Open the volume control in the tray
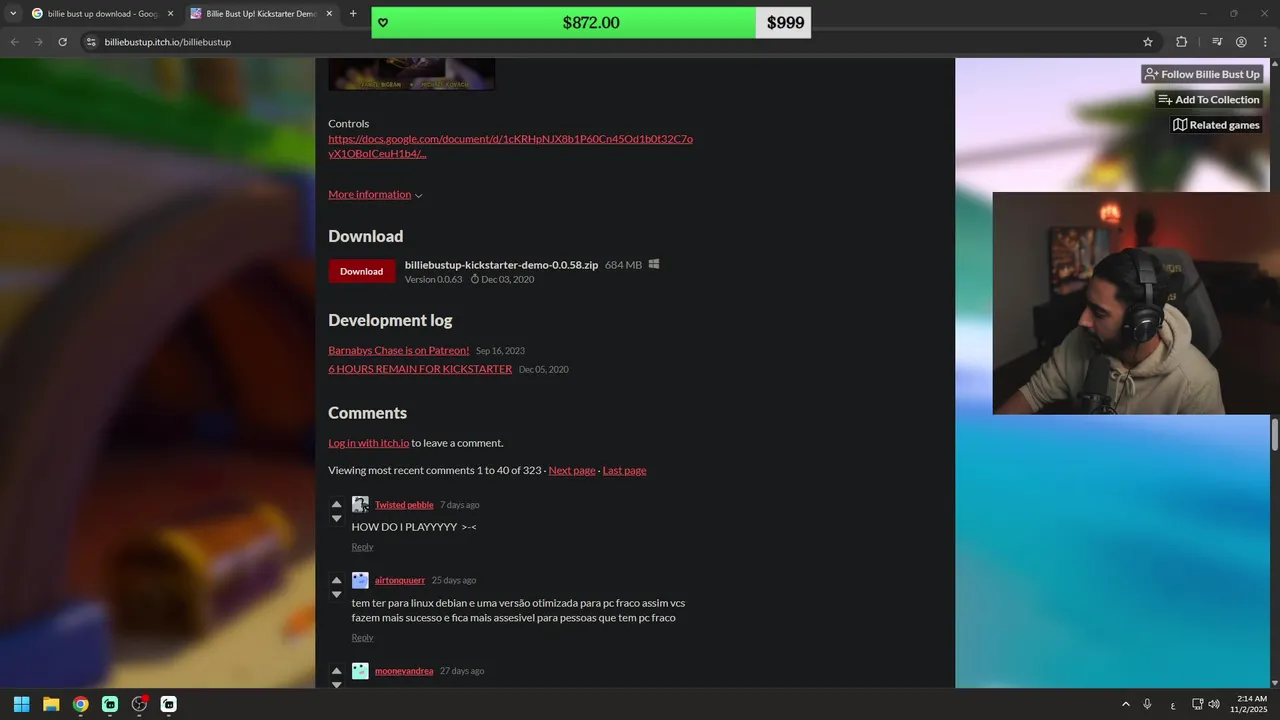 click(1214, 704)
